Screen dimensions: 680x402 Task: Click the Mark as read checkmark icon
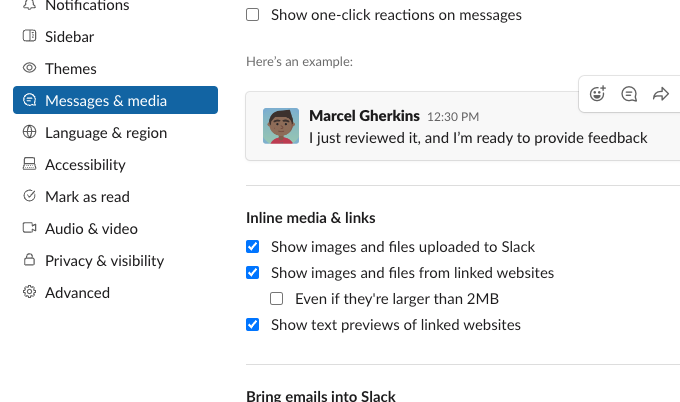point(29,196)
